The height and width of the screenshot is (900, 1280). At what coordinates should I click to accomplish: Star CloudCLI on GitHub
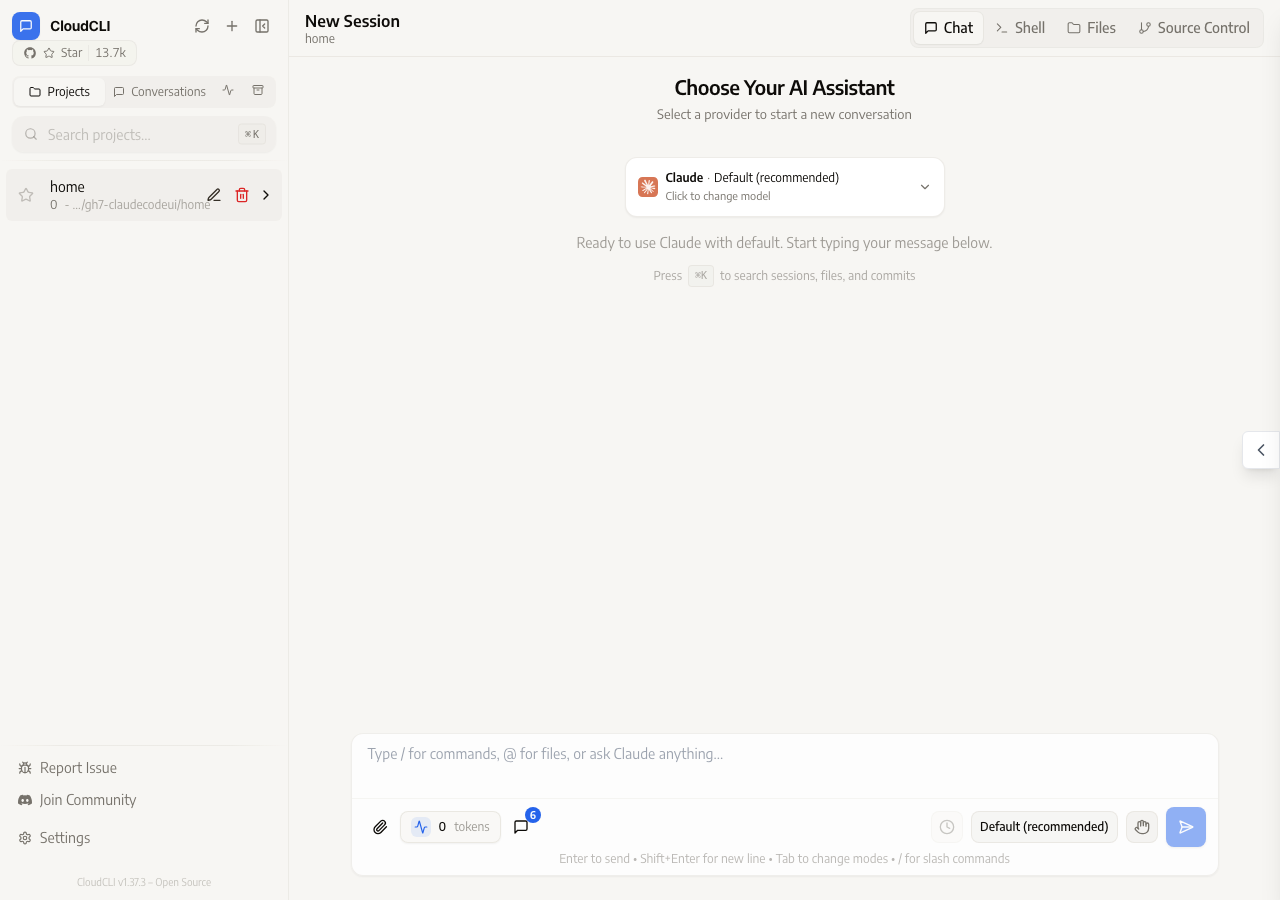coord(74,53)
